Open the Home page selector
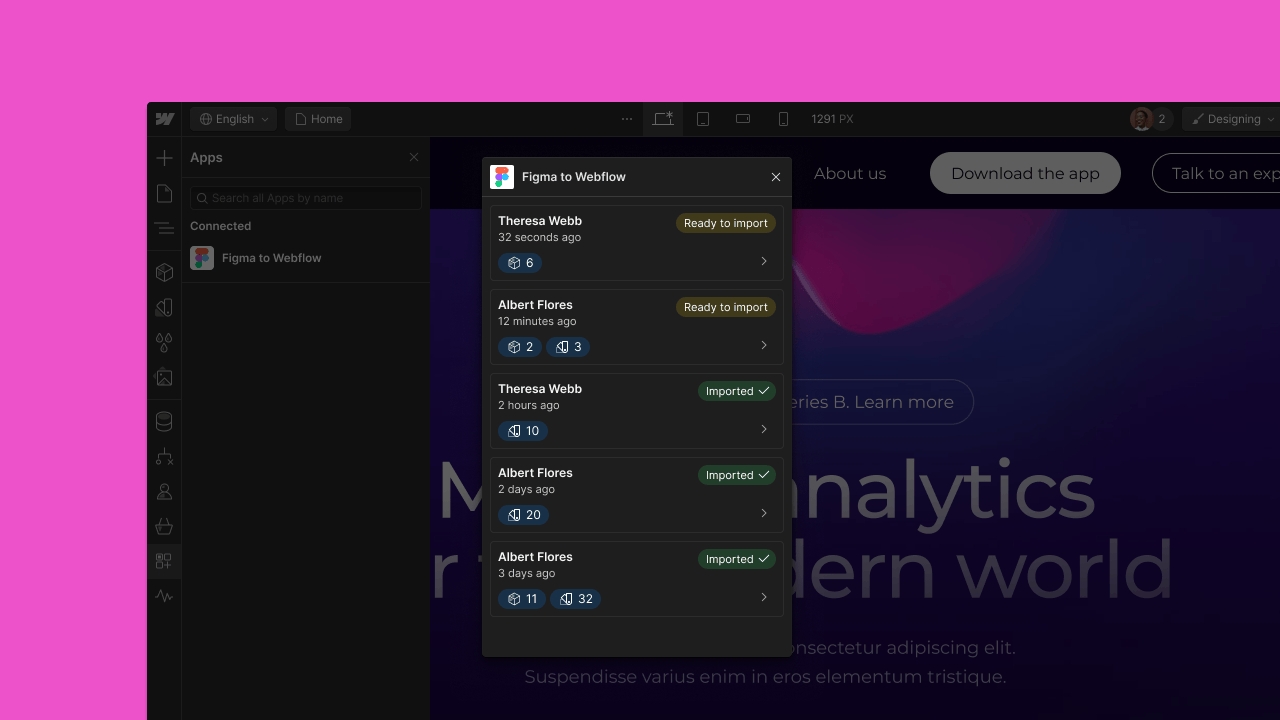1280x720 pixels. point(318,119)
